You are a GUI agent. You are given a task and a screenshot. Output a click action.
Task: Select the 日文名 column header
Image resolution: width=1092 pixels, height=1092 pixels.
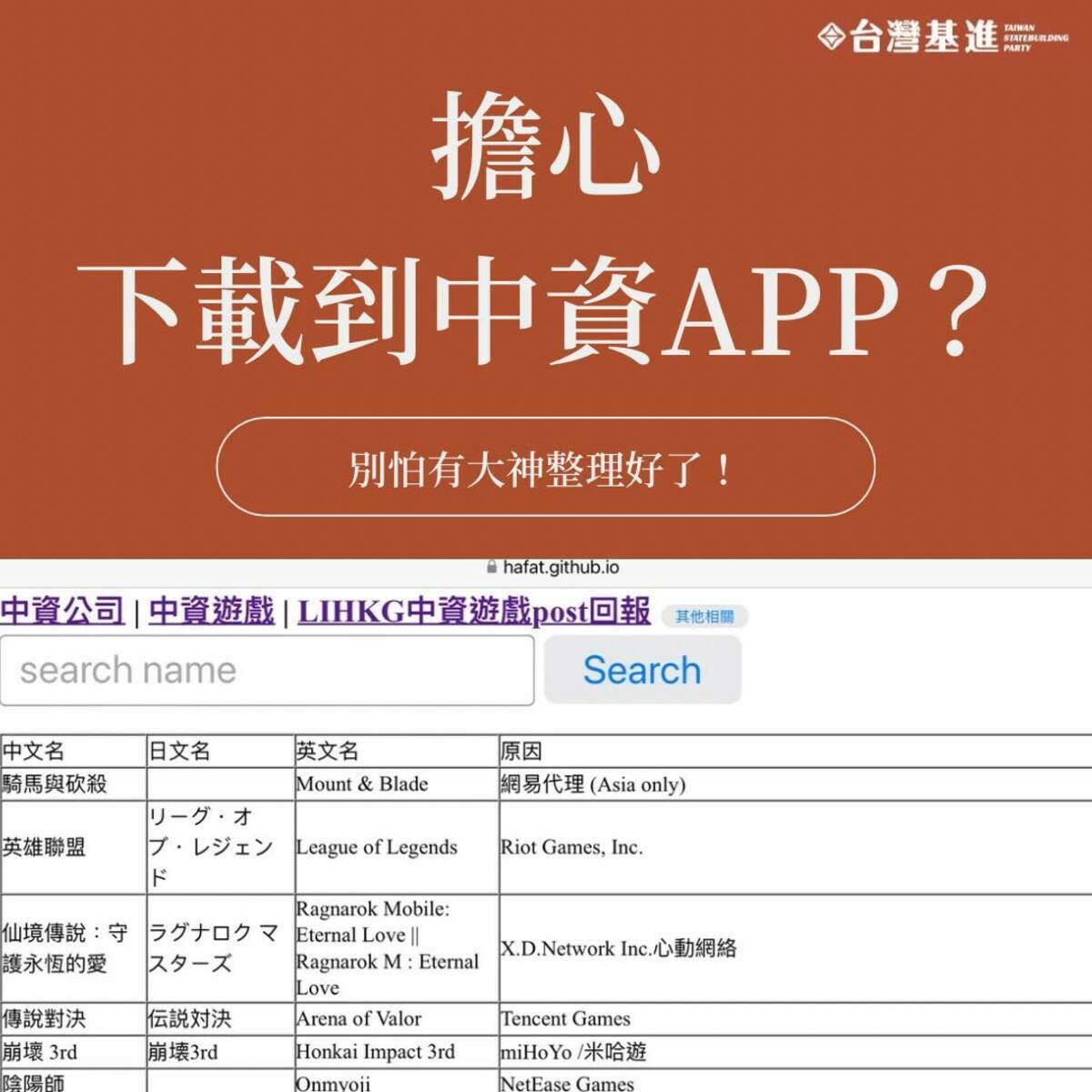pyautogui.click(x=220, y=751)
